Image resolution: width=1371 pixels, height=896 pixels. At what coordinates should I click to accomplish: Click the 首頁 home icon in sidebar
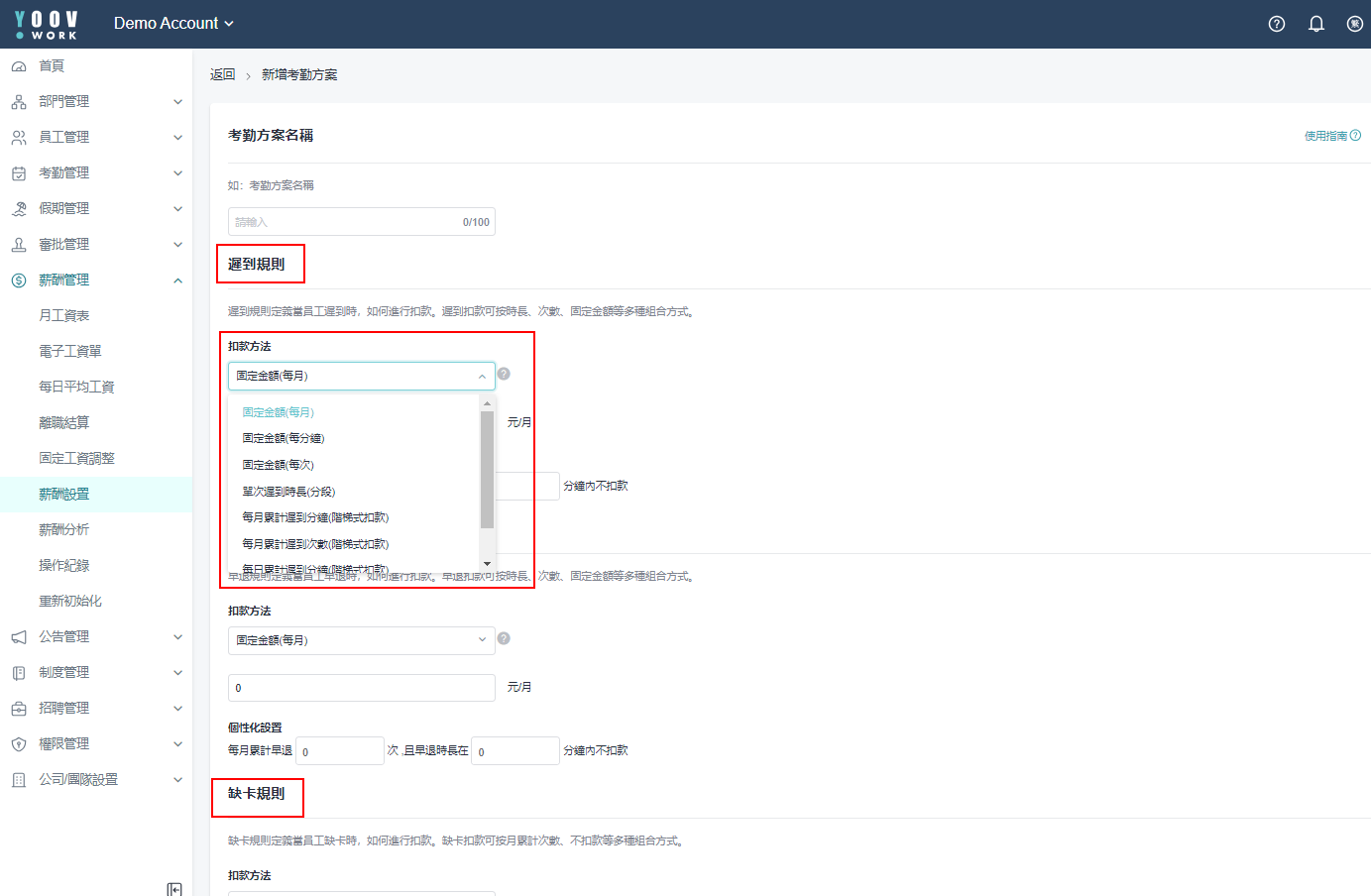(19, 66)
